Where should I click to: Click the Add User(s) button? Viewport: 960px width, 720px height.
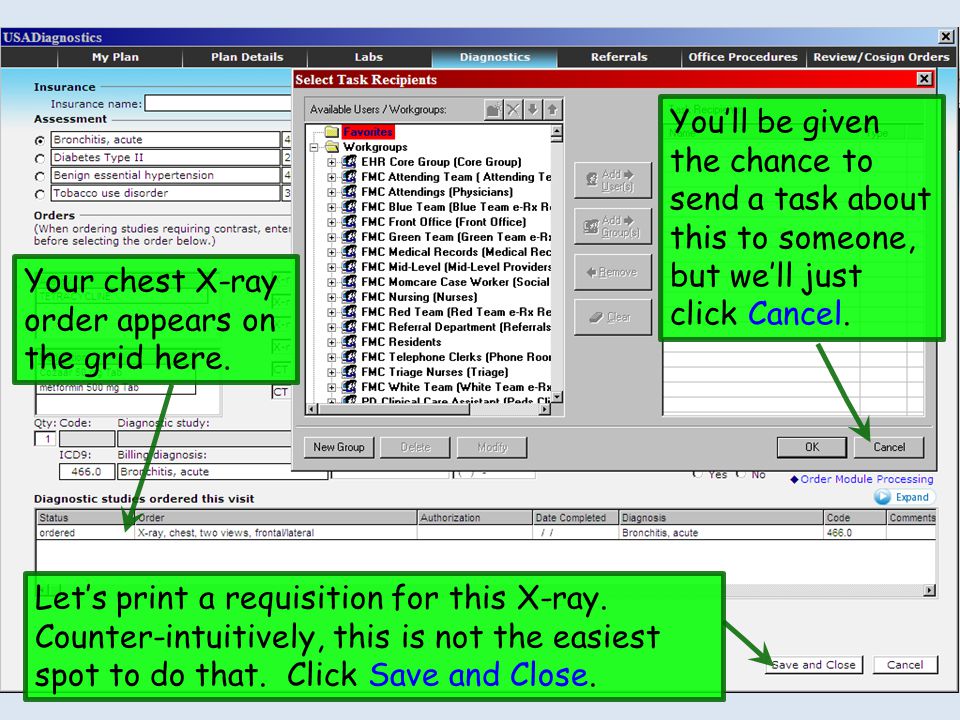tap(613, 180)
